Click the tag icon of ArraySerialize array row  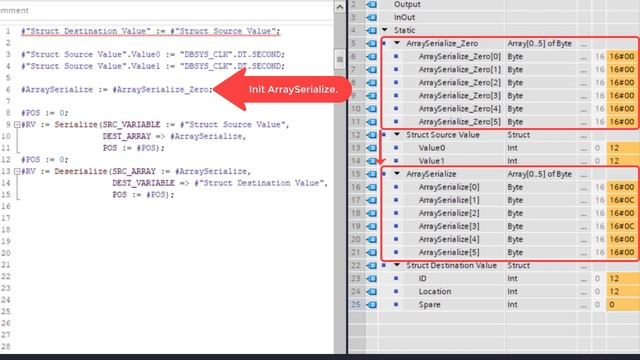[371, 174]
